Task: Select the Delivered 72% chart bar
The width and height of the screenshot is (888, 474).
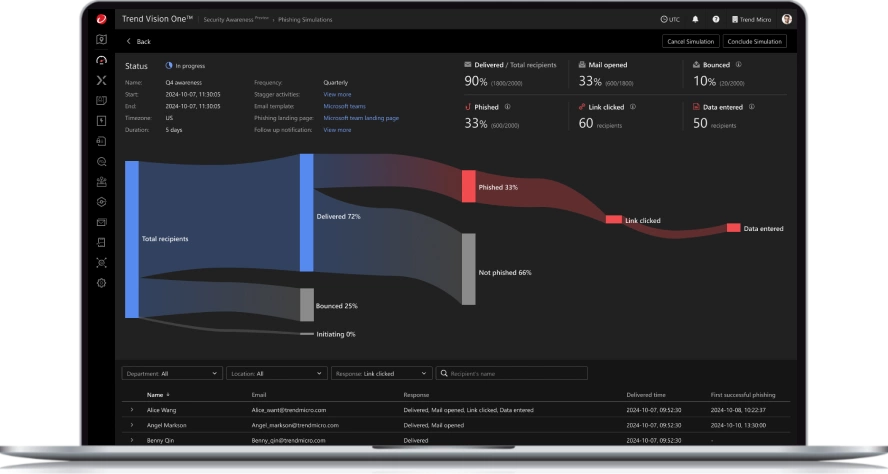Action: 306,212
